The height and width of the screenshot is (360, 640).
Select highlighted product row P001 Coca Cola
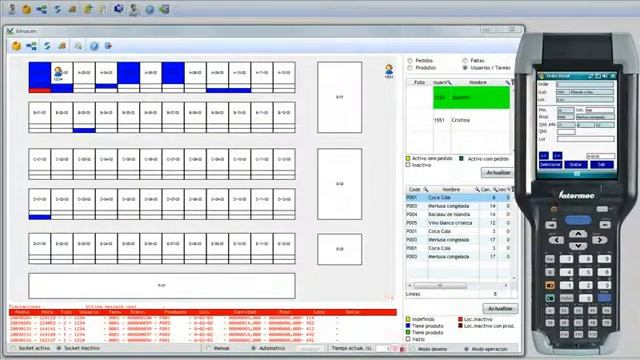pyautogui.click(x=458, y=198)
